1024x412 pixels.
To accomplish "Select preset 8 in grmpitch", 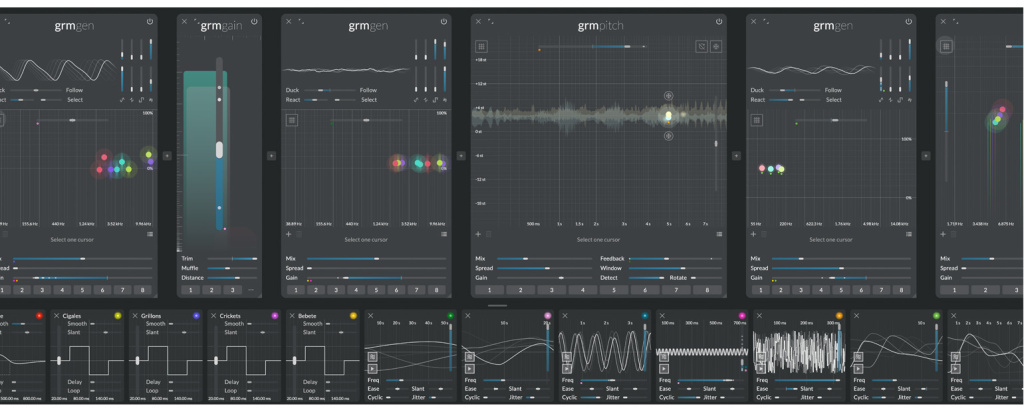I will point(707,290).
